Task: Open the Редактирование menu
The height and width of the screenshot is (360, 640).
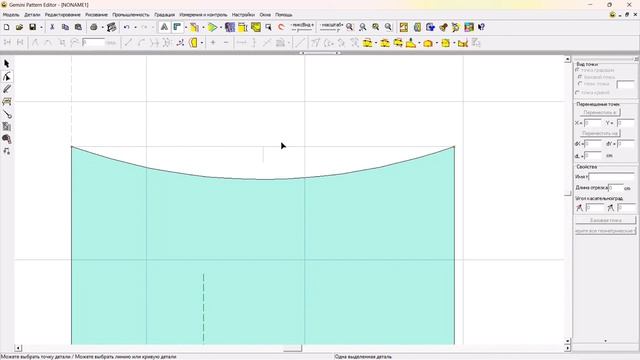Action: [62, 15]
